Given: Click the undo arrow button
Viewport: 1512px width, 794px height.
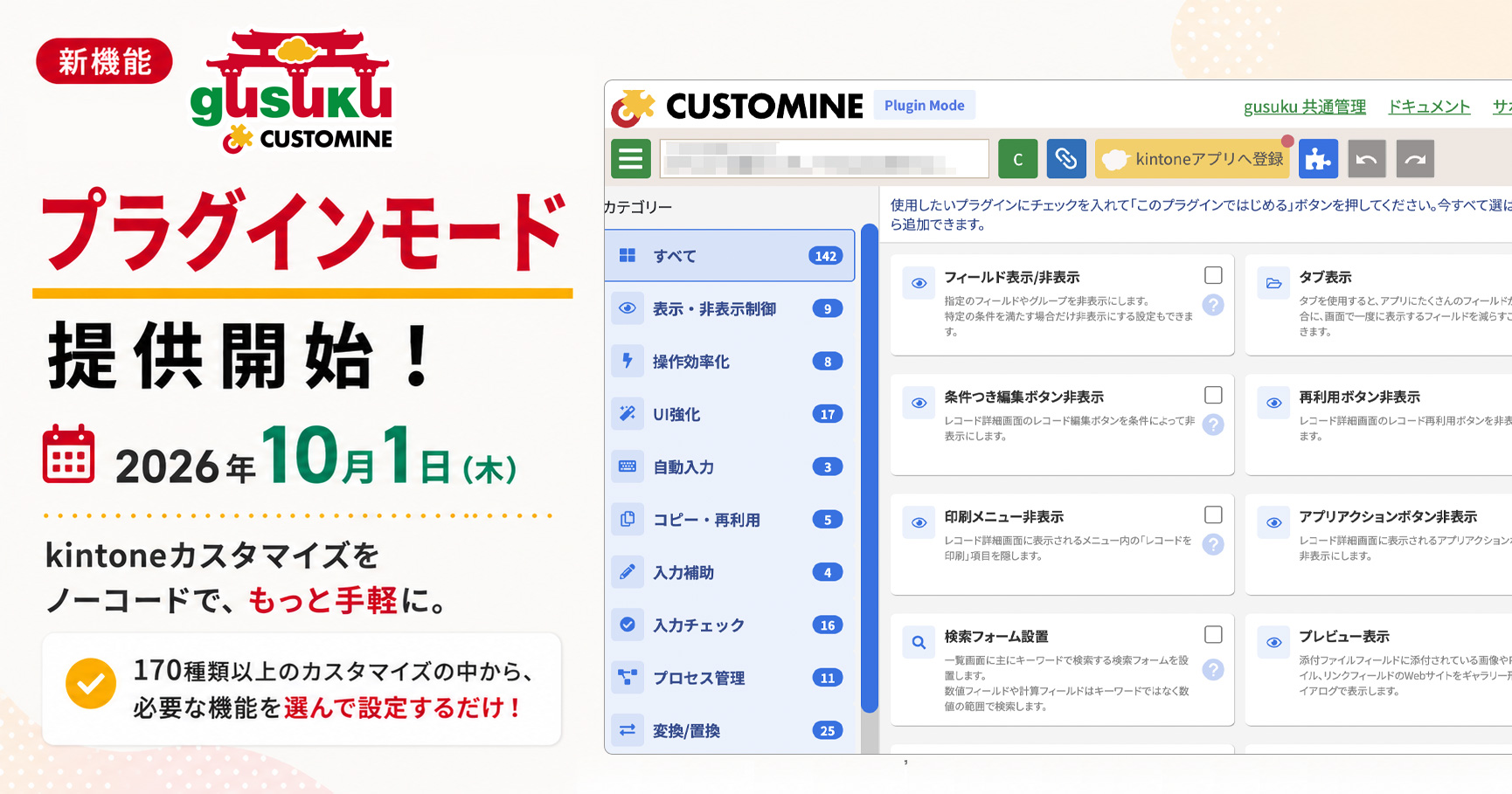Looking at the screenshot, I should point(1367,159).
